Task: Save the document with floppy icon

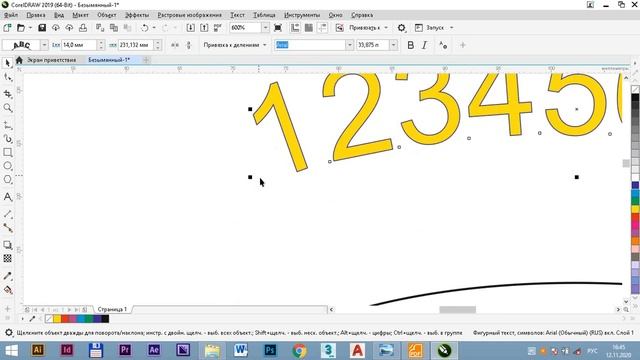Action: (x=42, y=28)
